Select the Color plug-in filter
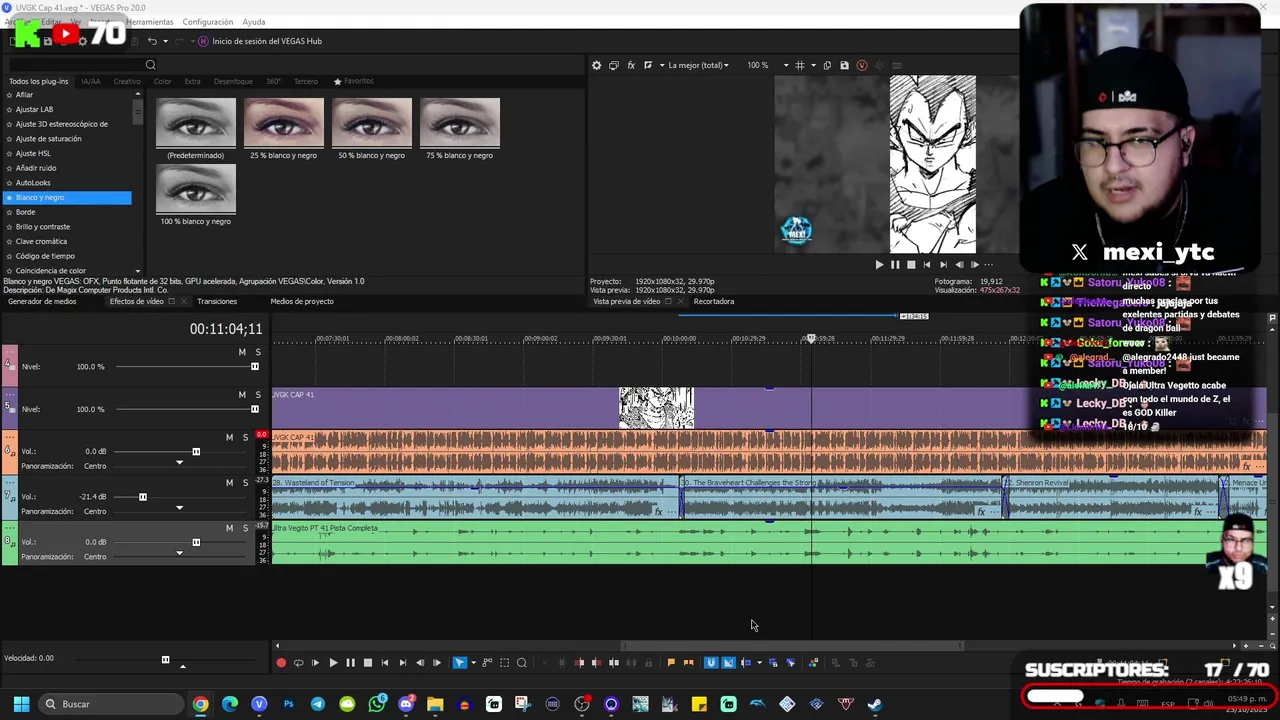Image resolution: width=1280 pixels, height=720 pixels. pos(162,81)
